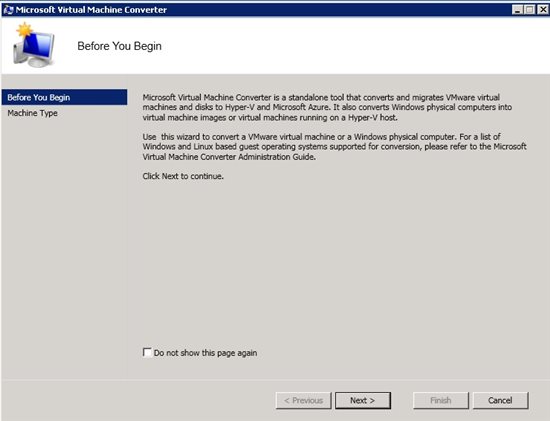Minimize the Virtual Machine Converter window

coord(517,9)
